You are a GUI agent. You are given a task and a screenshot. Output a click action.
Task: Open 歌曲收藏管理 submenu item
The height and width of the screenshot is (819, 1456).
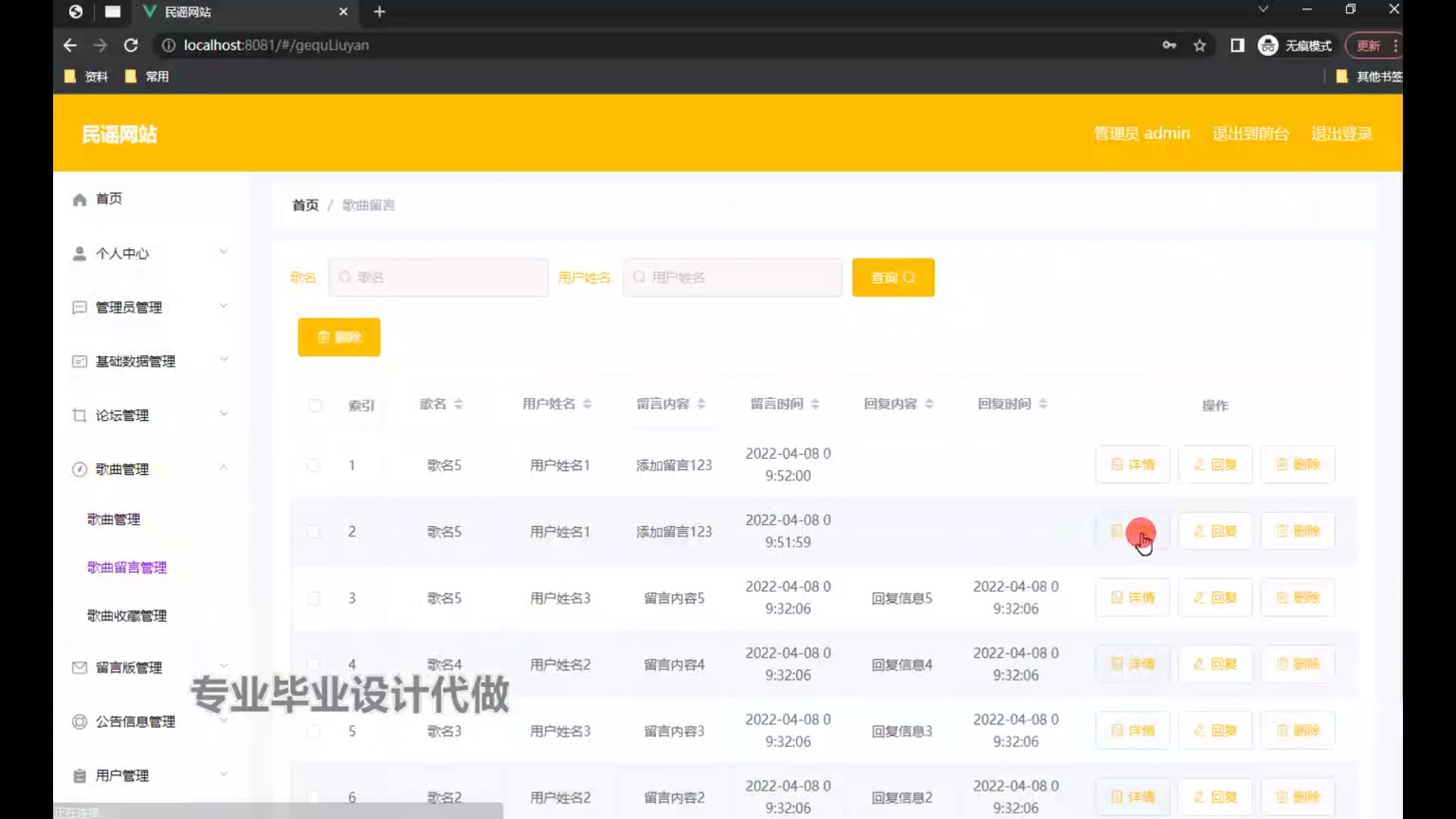coord(127,616)
